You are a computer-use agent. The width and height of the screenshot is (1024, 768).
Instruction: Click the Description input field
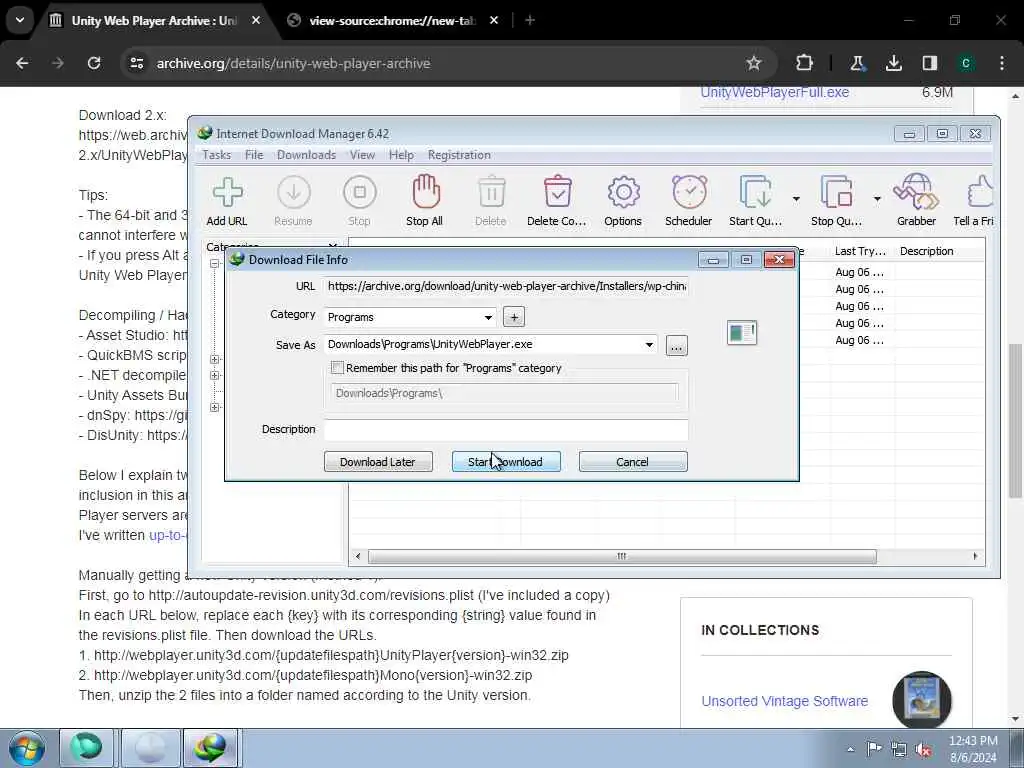click(x=506, y=429)
